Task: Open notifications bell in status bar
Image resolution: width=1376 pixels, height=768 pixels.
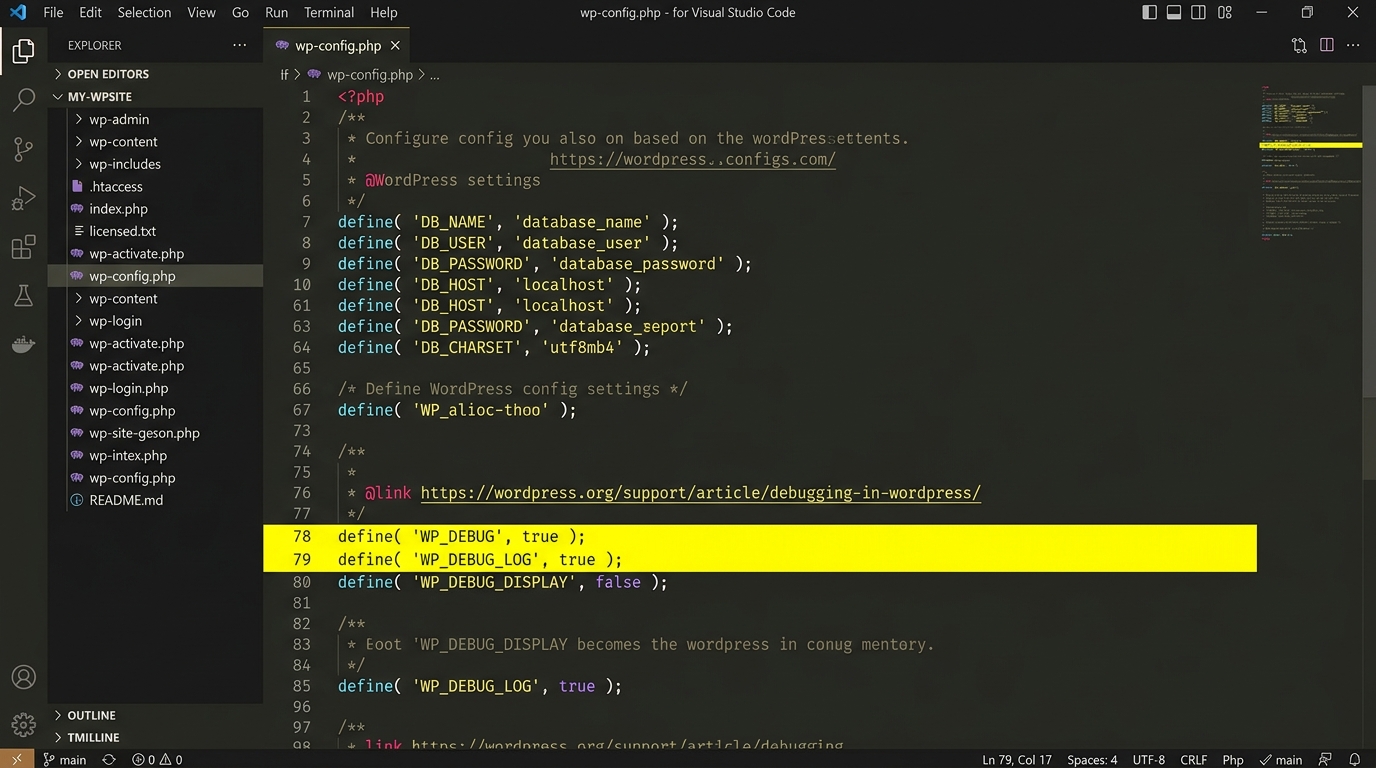Action: [x=1355, y=759]
